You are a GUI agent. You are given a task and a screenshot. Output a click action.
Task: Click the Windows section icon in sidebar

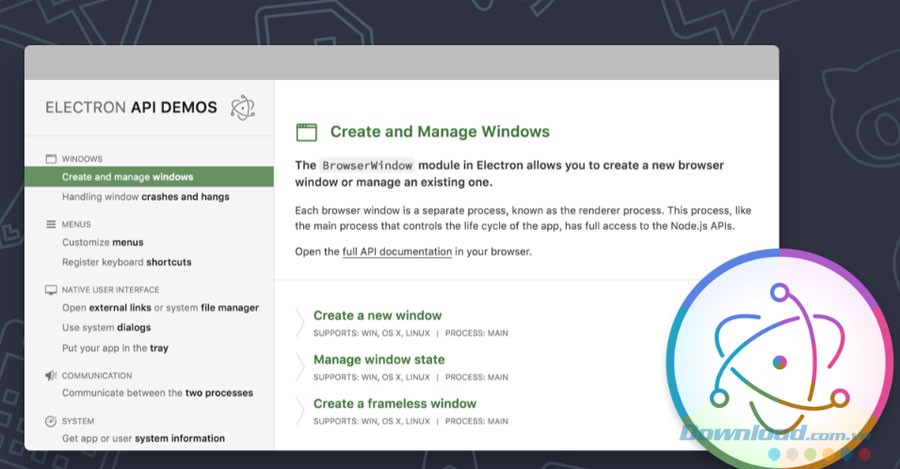51,158
